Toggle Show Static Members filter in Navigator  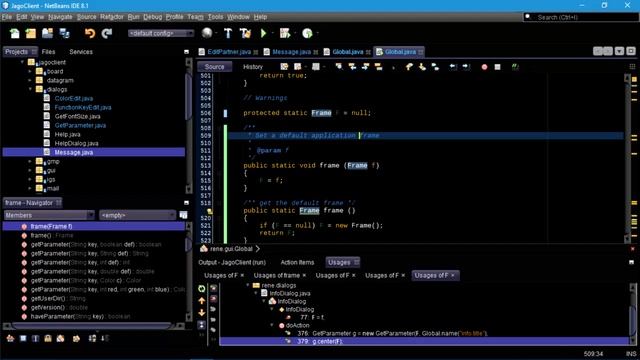click(x=36, y=338)
